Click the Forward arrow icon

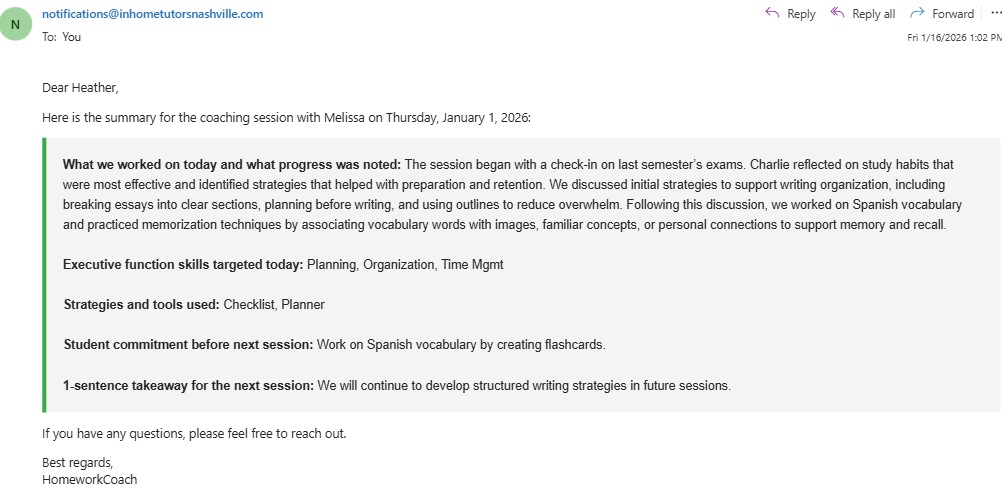point(917,13)
